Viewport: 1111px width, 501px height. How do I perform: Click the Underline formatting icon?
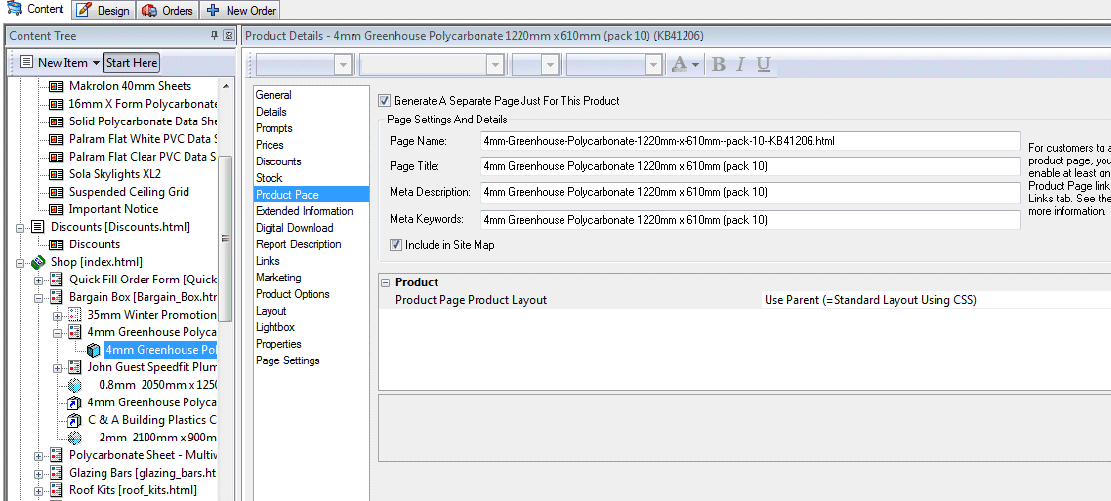click(x=763, y=64)
